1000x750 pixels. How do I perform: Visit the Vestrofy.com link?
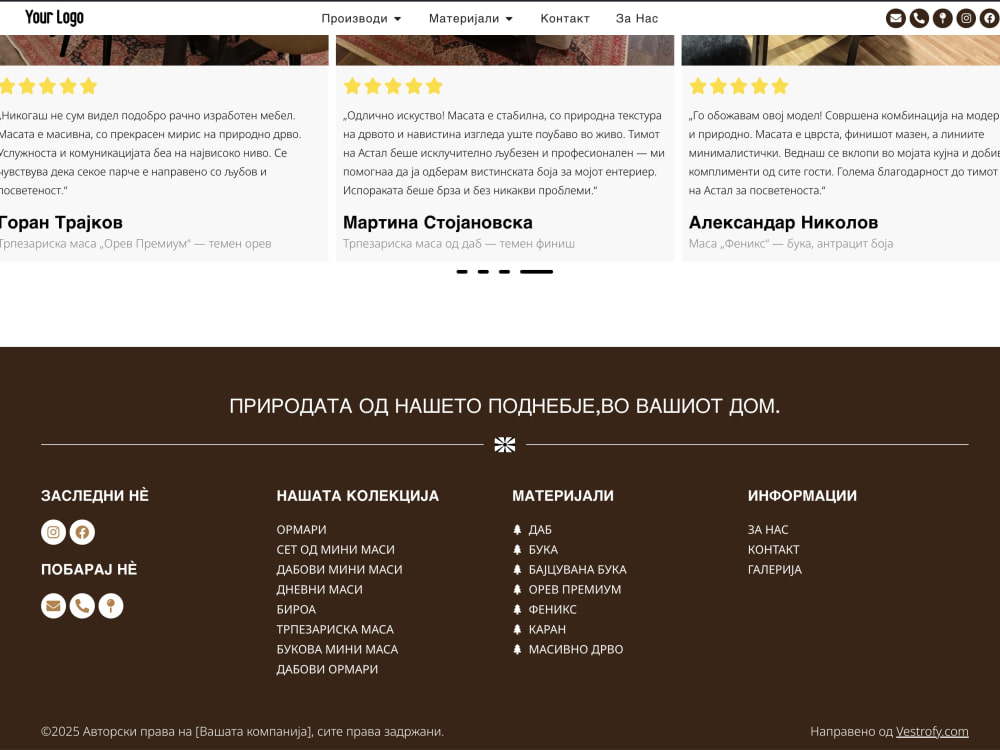tap(932, 732)
